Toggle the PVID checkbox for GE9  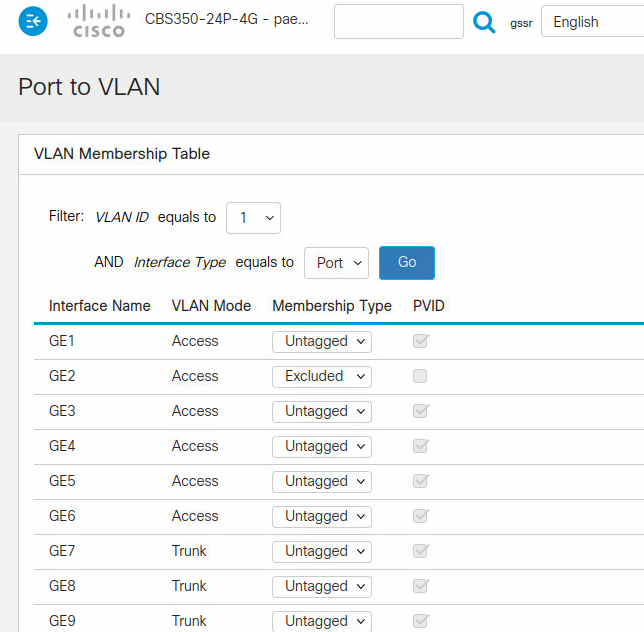pos(420,621)
